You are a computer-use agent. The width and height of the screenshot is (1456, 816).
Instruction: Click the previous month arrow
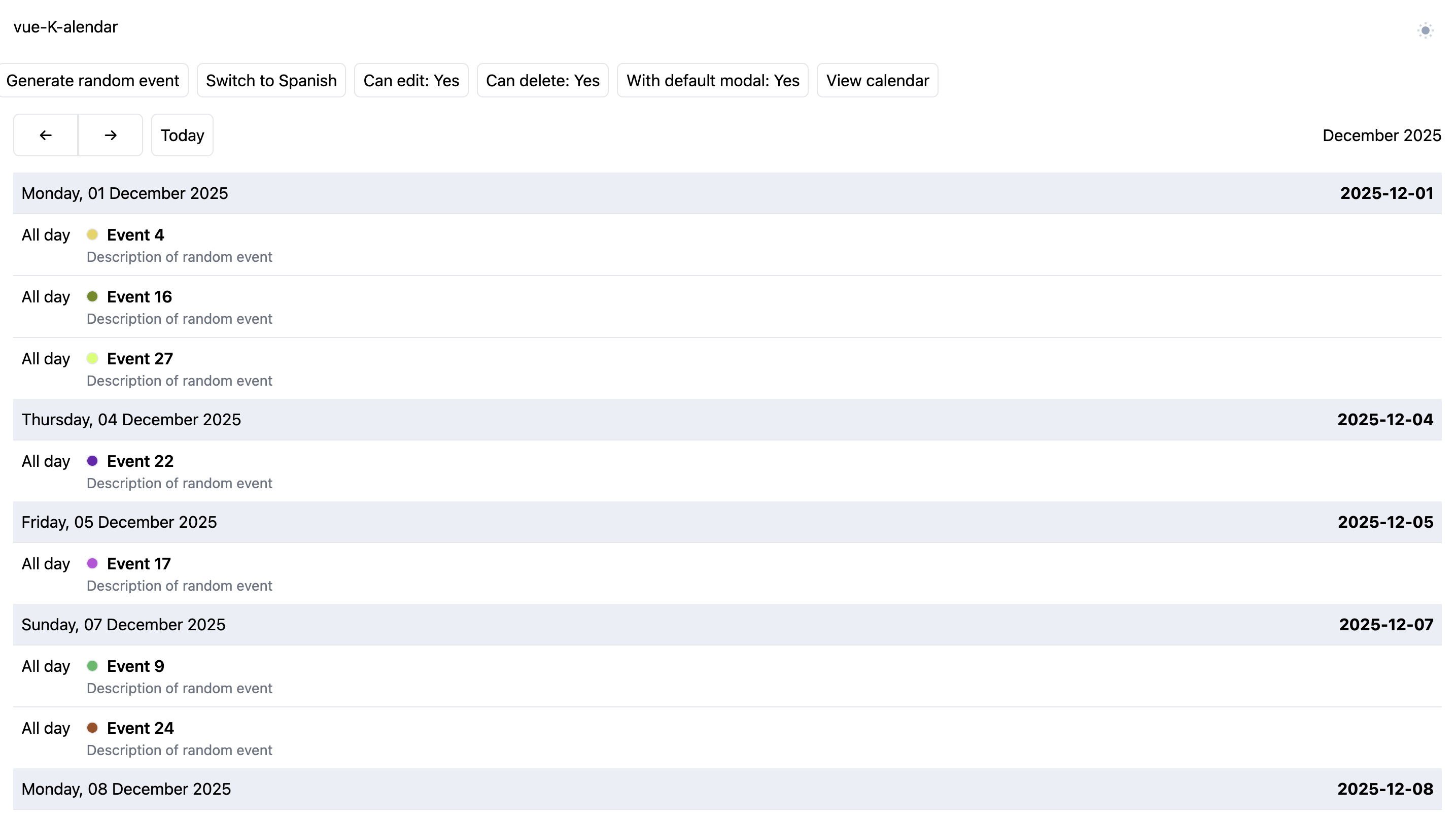(46, 135)
